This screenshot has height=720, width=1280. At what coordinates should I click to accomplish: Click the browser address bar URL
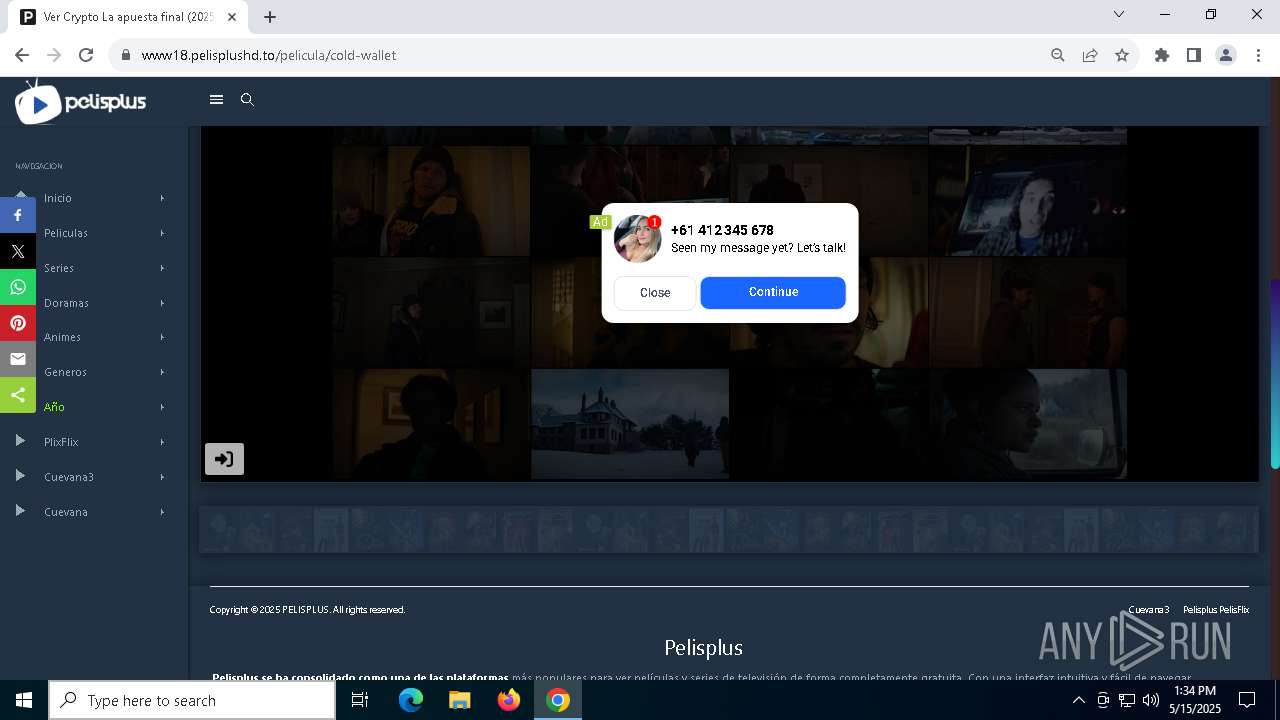pos(269,55)
